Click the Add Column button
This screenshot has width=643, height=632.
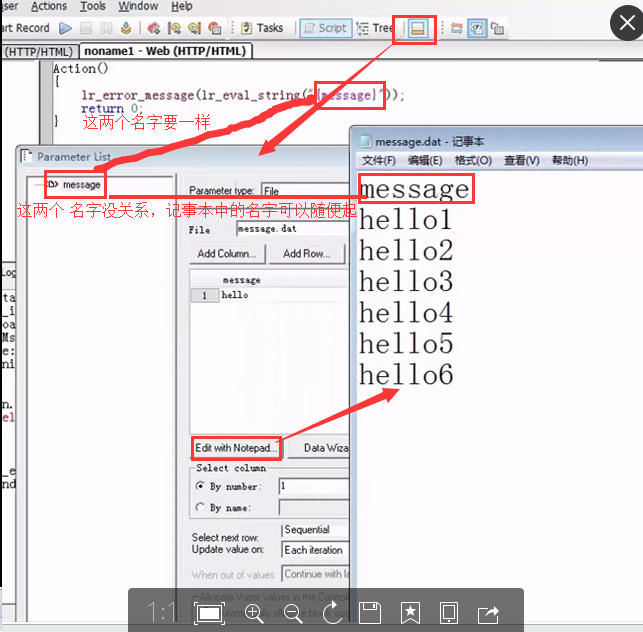[x=227, y=254]
